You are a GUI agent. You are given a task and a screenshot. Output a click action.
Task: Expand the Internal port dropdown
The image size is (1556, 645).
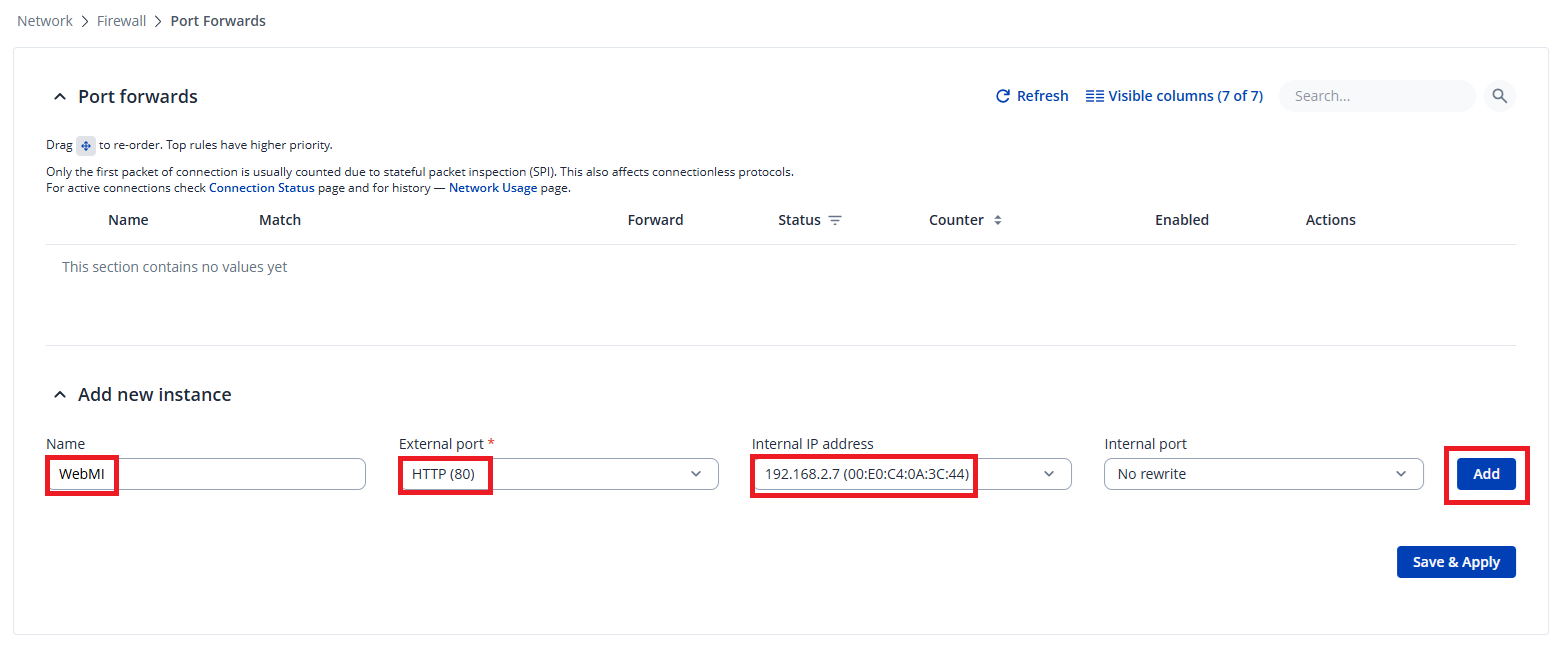click(x=1400, y=474)
